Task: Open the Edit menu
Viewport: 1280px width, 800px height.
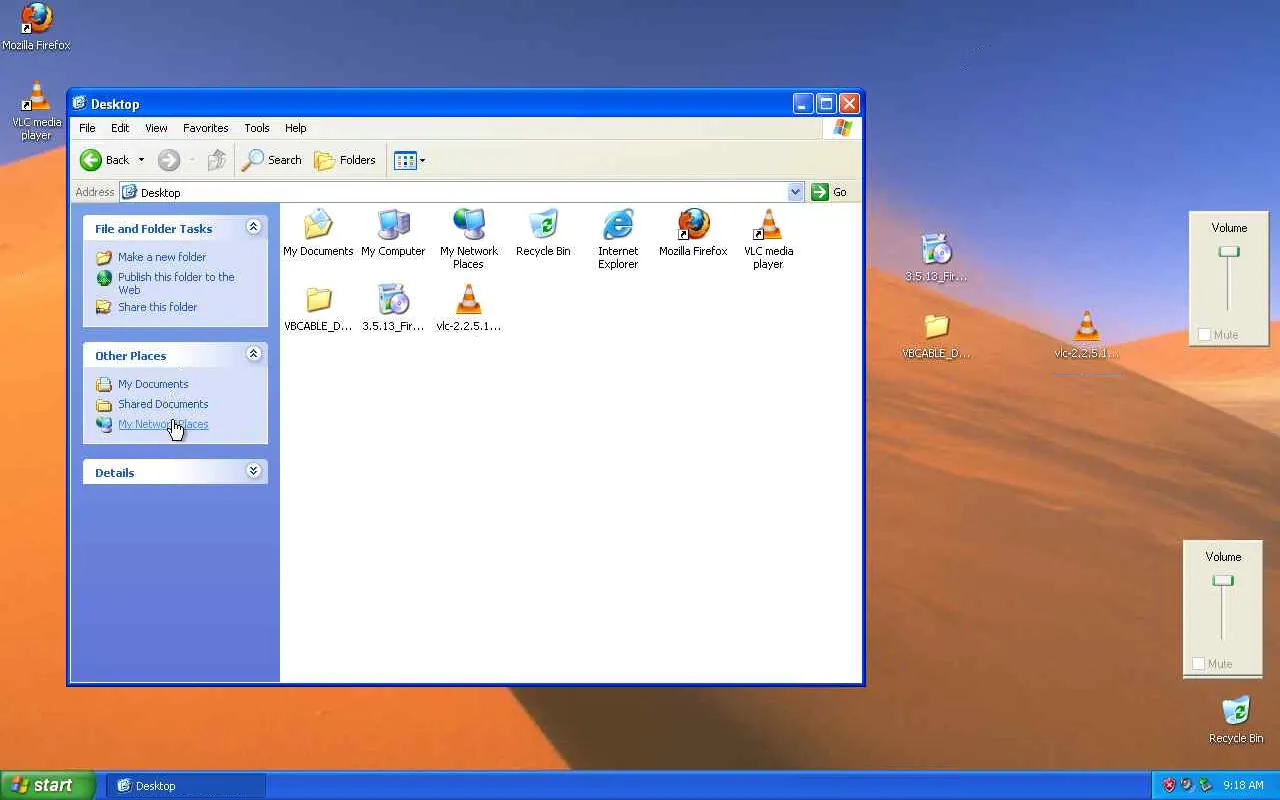Action: point(120,128)
